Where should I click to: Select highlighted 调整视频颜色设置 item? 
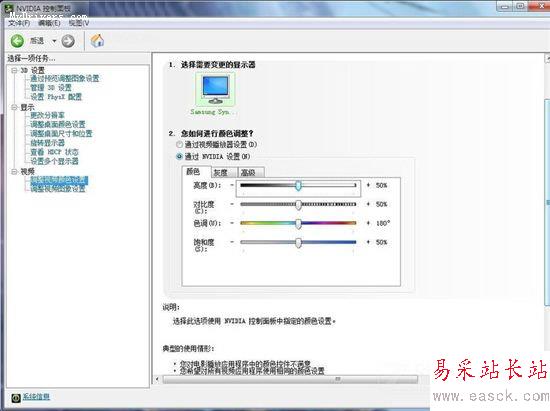59,180
